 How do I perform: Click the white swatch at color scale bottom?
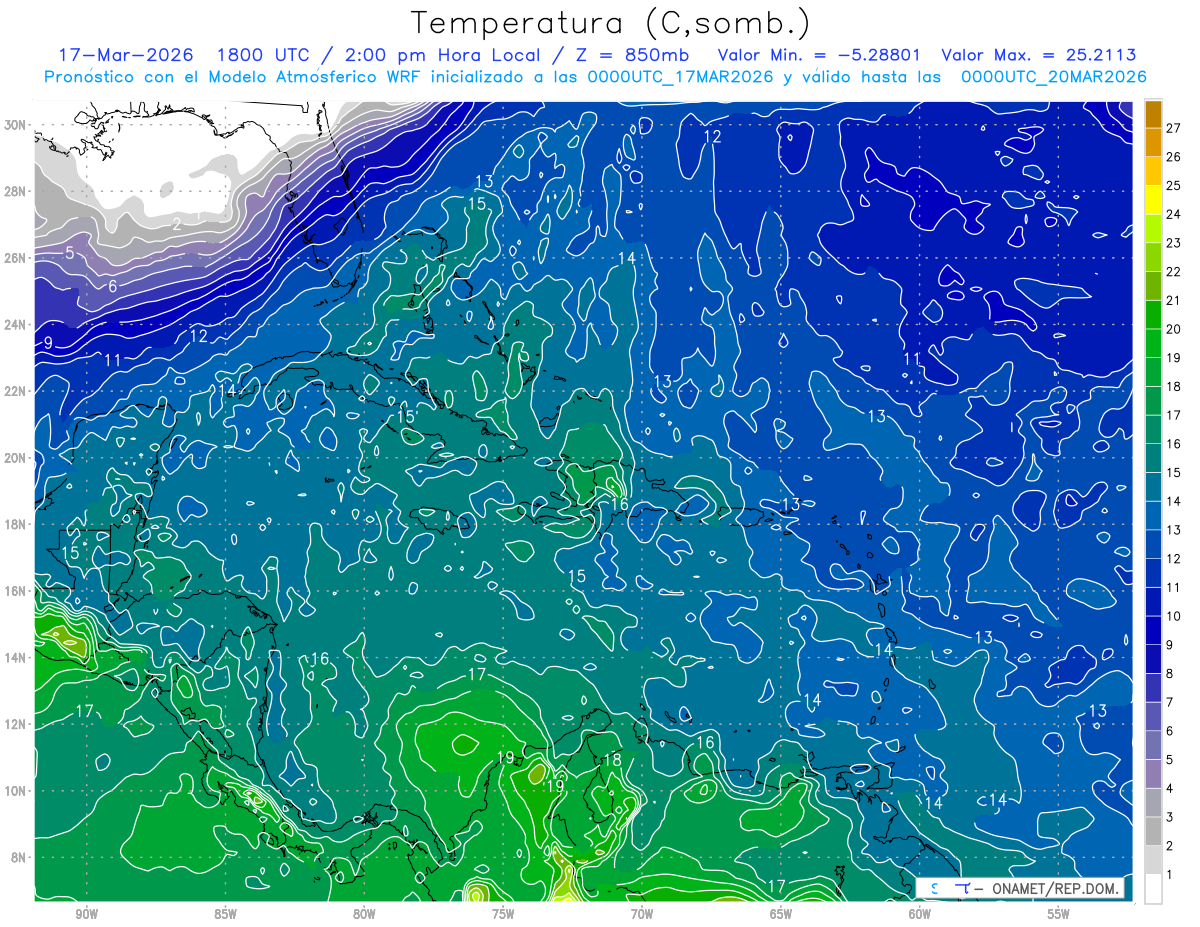click(1154, 889)
